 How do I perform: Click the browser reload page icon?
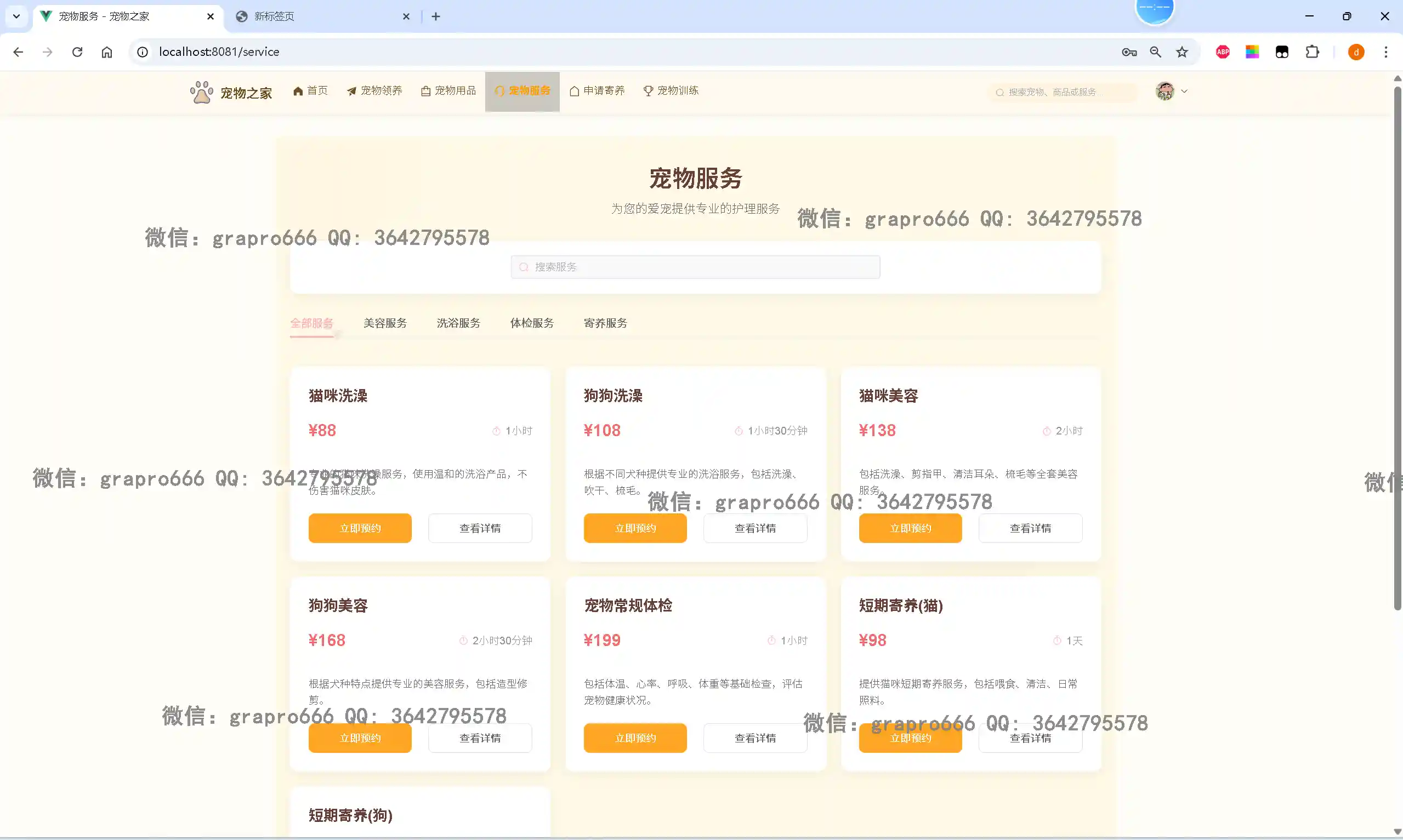point(77,52)
